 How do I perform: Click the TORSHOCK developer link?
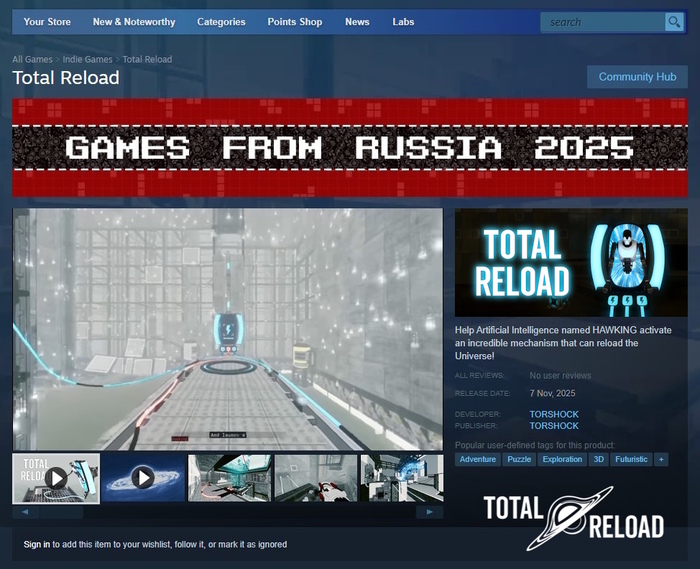(x=554, y=414)
